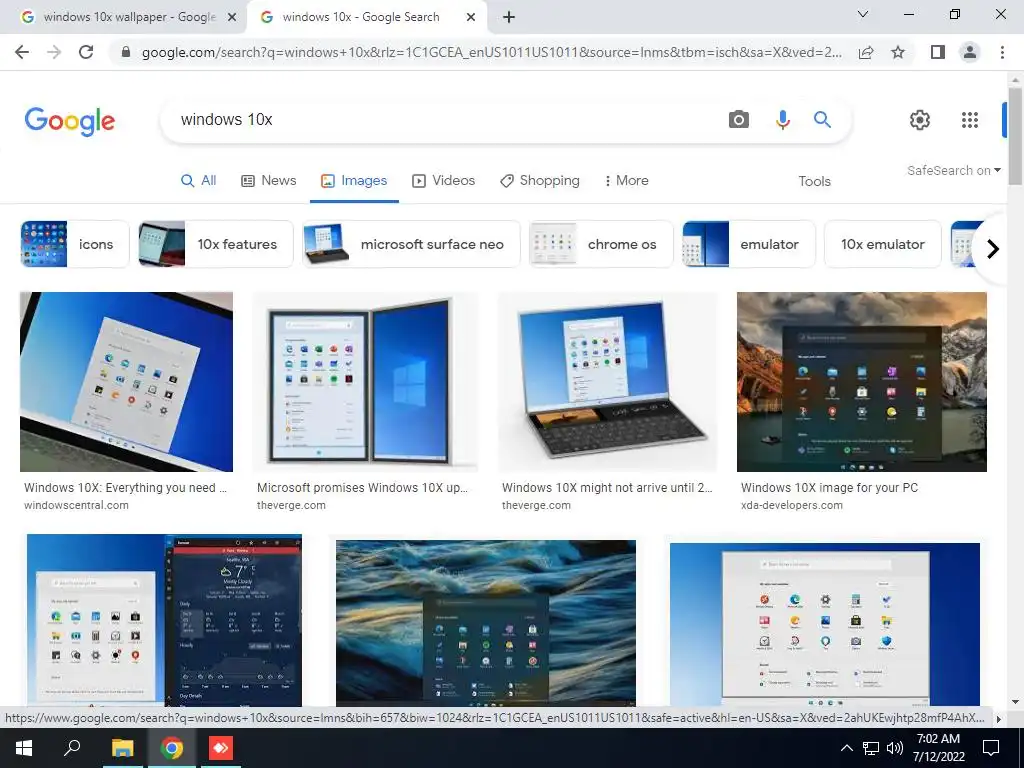Viewport: 1024px width, 768px height.
Task: Open Windows 10X image for your PC link
Action: [x=829, y=488]
